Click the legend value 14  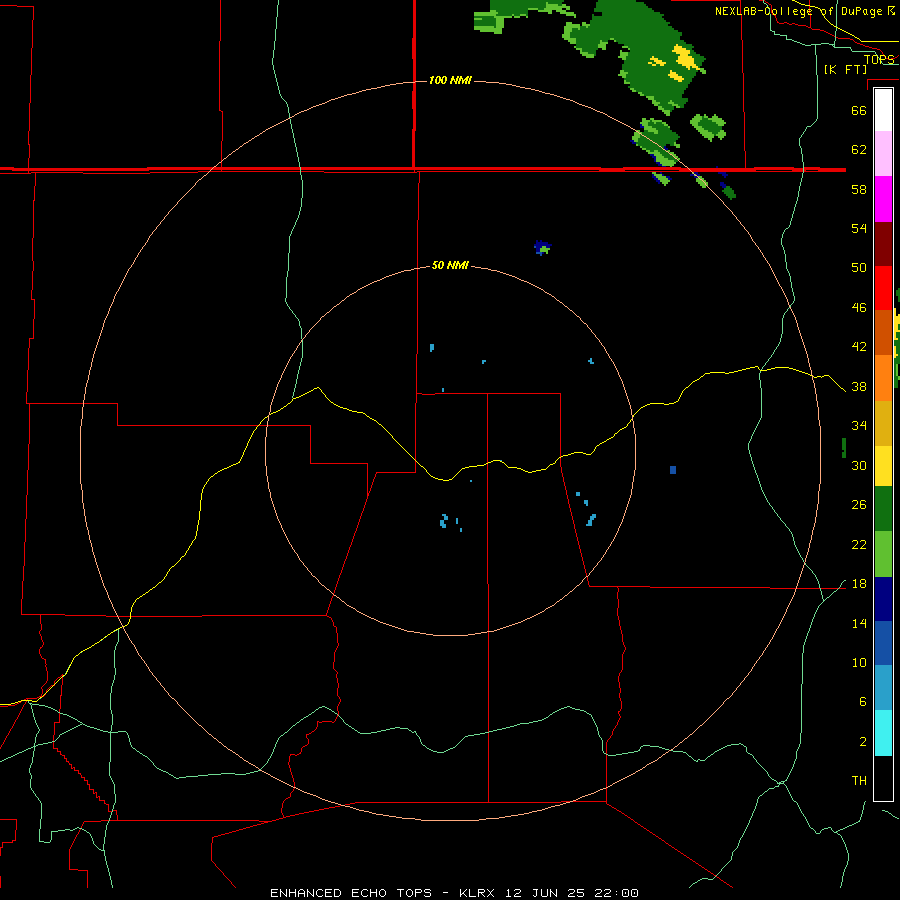pyautogui.click(x=859, y=623)
